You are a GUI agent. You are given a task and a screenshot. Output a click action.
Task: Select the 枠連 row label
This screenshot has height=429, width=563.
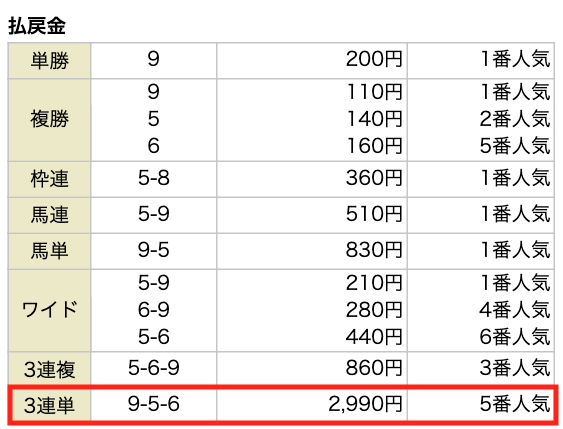click(x=49, y=179)
